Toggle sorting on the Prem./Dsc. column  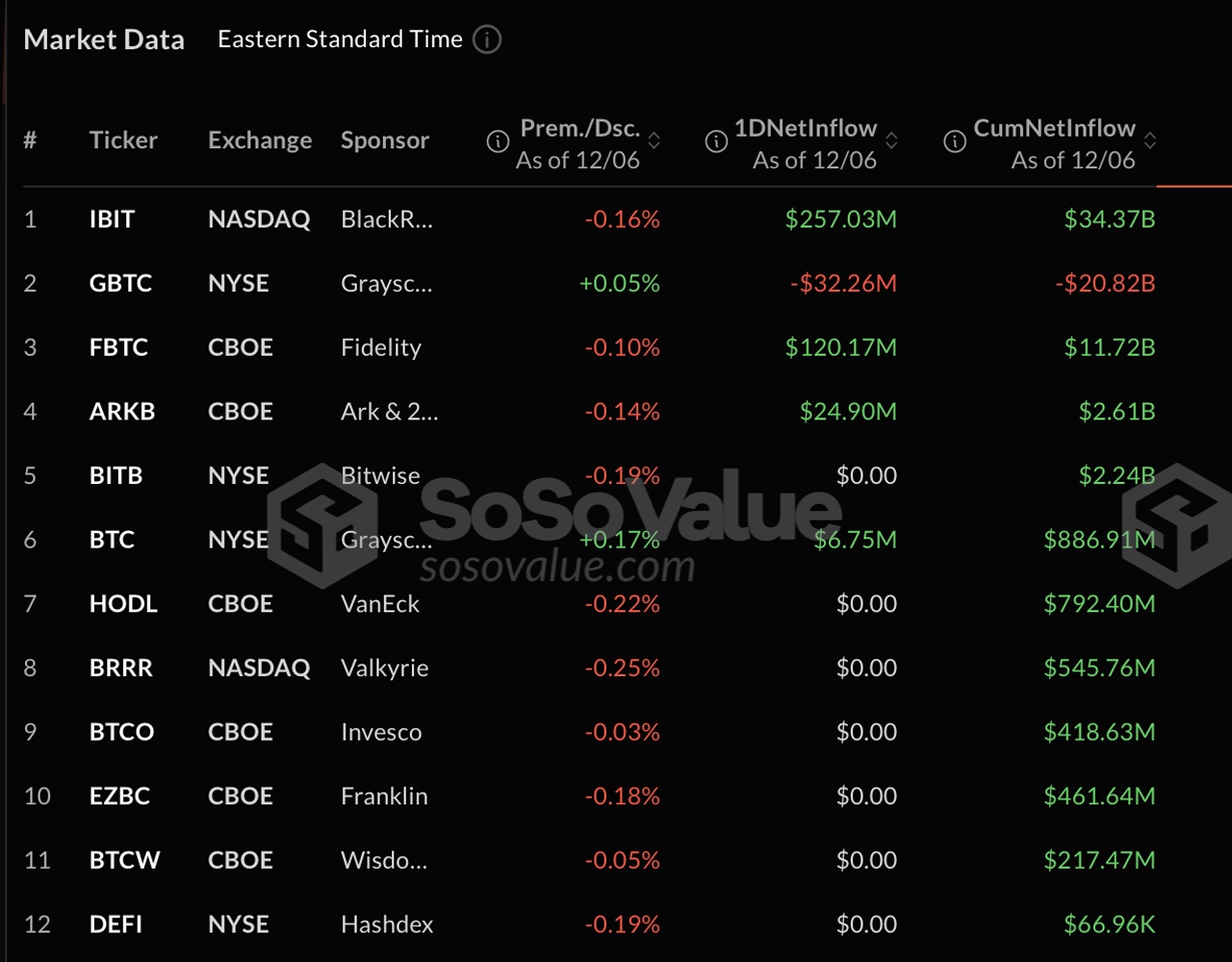pyautogui.click(x=655, y=141)
